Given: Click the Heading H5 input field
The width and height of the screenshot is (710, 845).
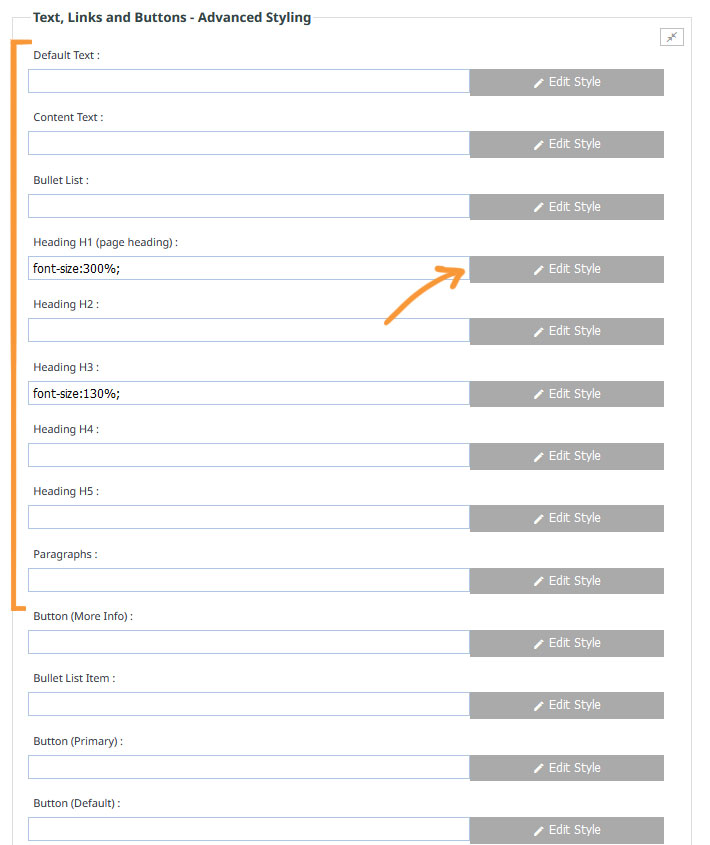Looking at the screenshot, I should pyautogui.click(x=249, y=518).
